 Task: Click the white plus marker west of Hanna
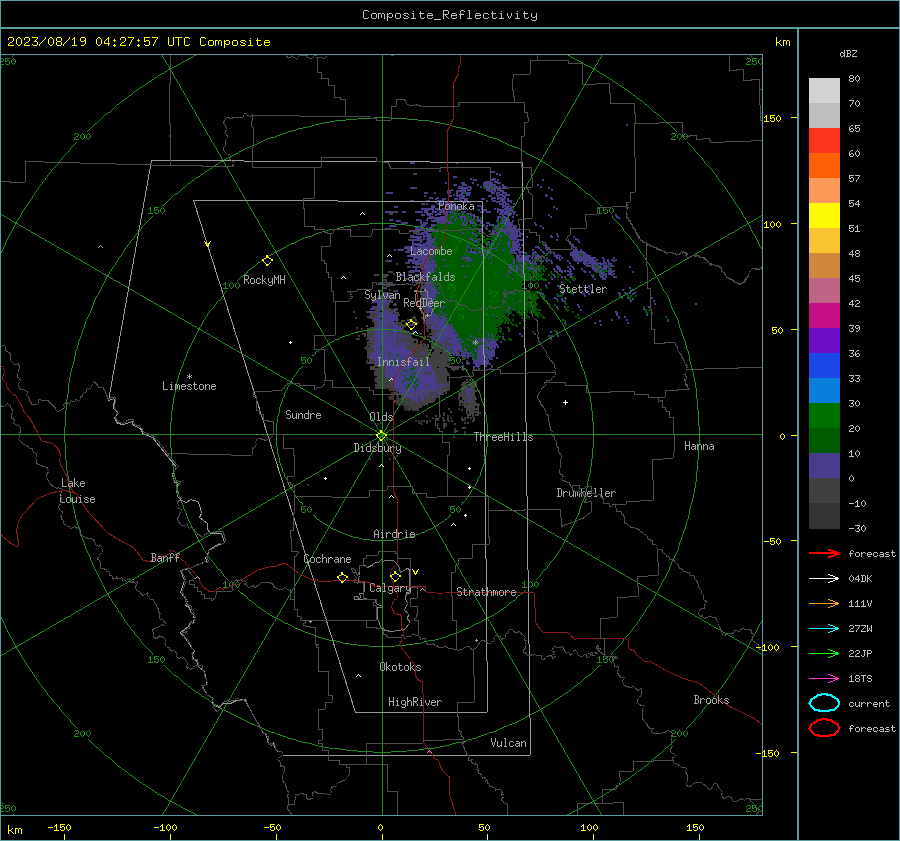pos(565,402)
